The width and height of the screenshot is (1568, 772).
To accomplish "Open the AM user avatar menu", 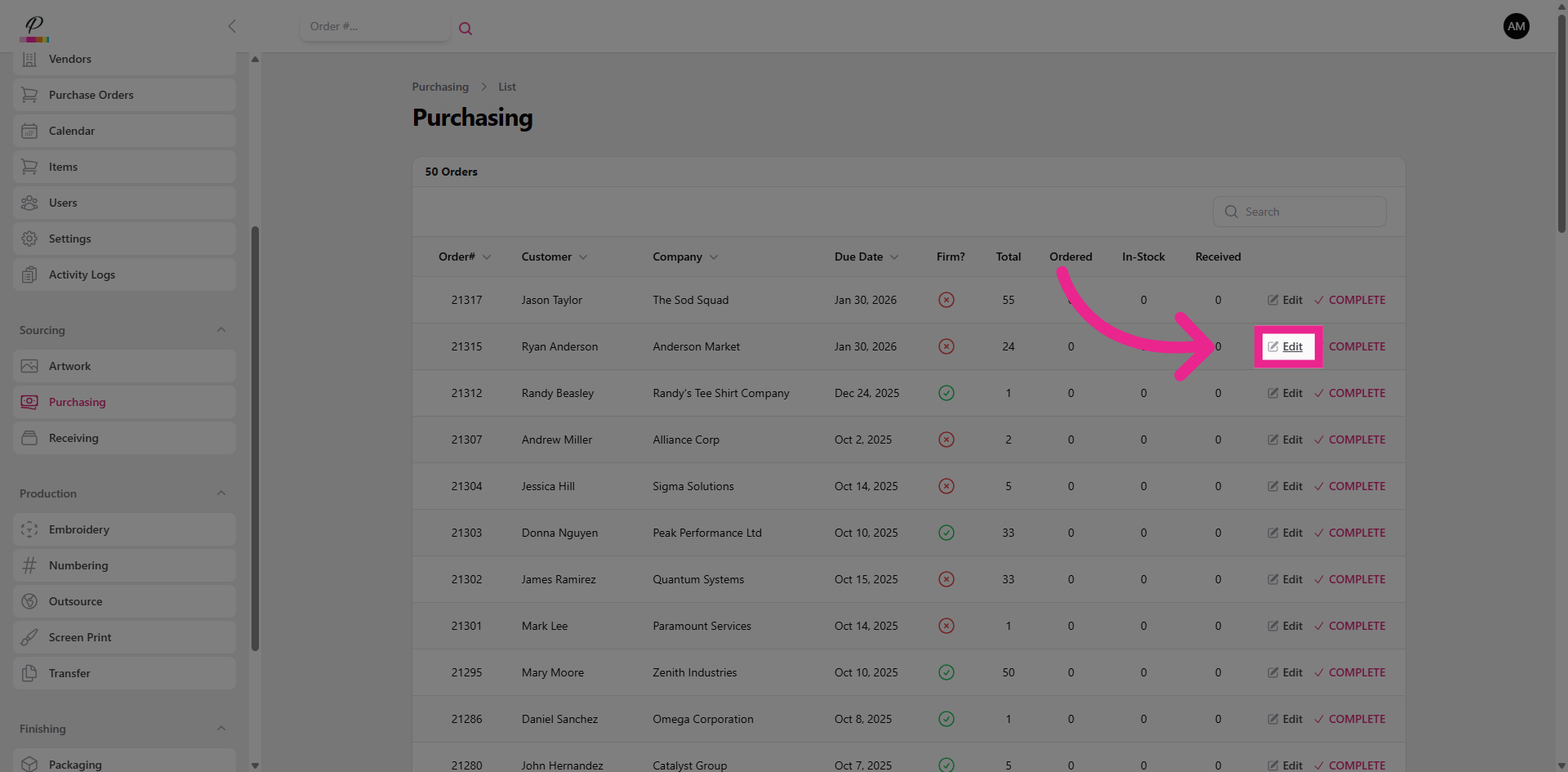I will coord(1516,26).
